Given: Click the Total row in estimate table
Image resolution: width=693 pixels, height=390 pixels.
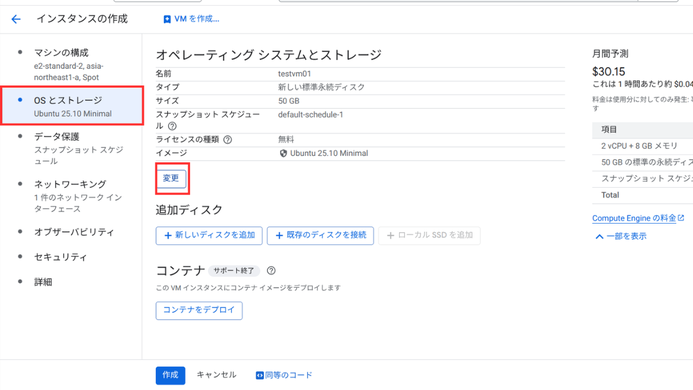Looking at the screenshot, I should (643, 195).
